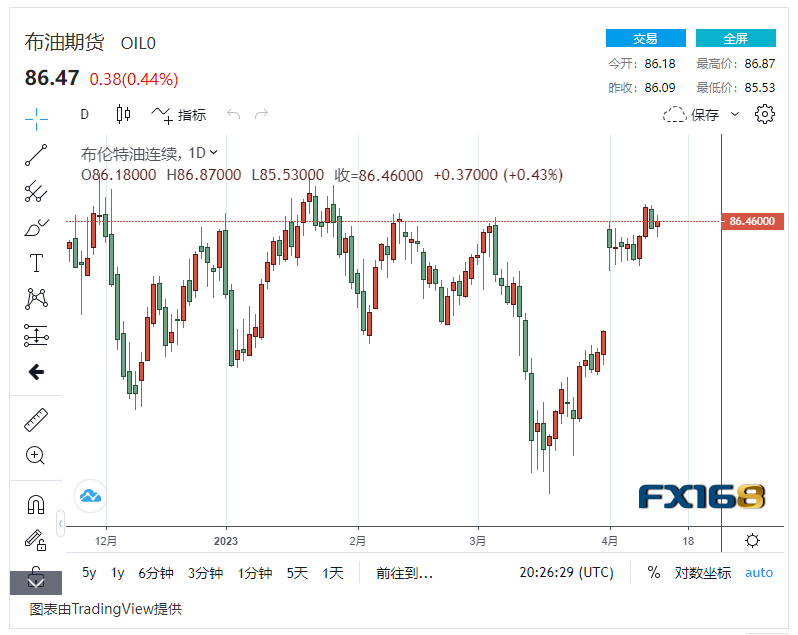Toggle magnet mode

pyautogui.click(x=36, y=504)
